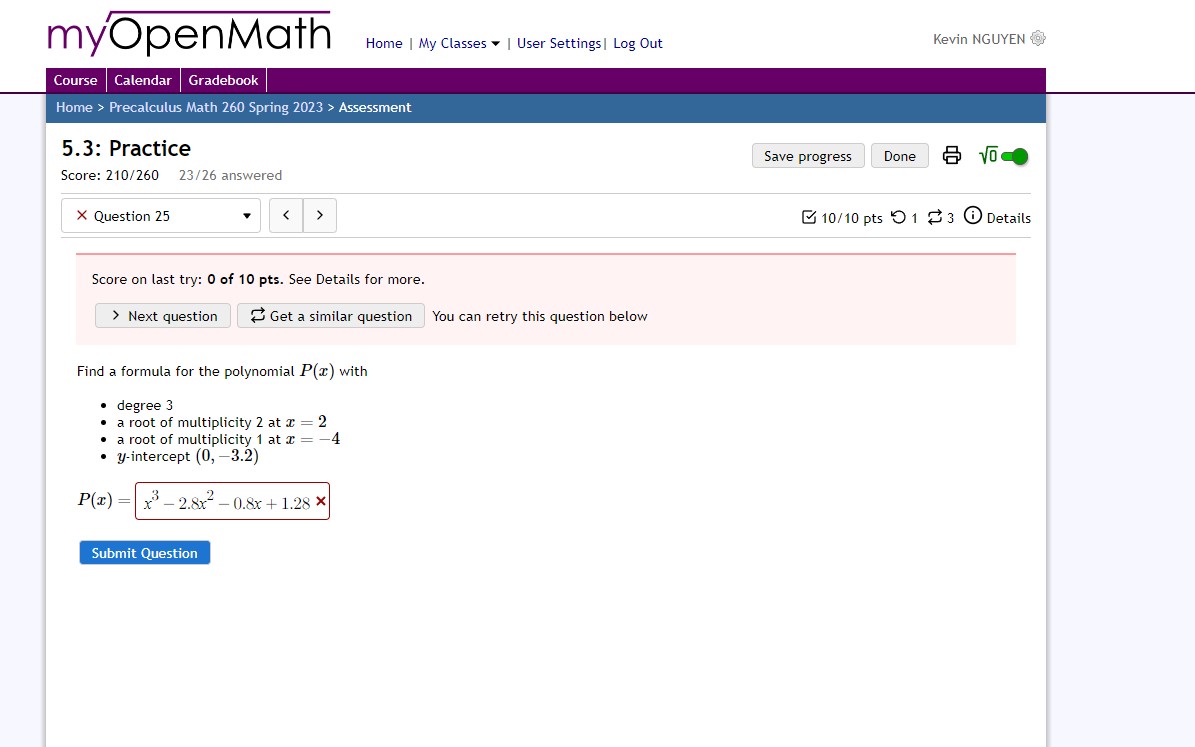Click the Save progress button
The image size is (1195, 747).
808,155
